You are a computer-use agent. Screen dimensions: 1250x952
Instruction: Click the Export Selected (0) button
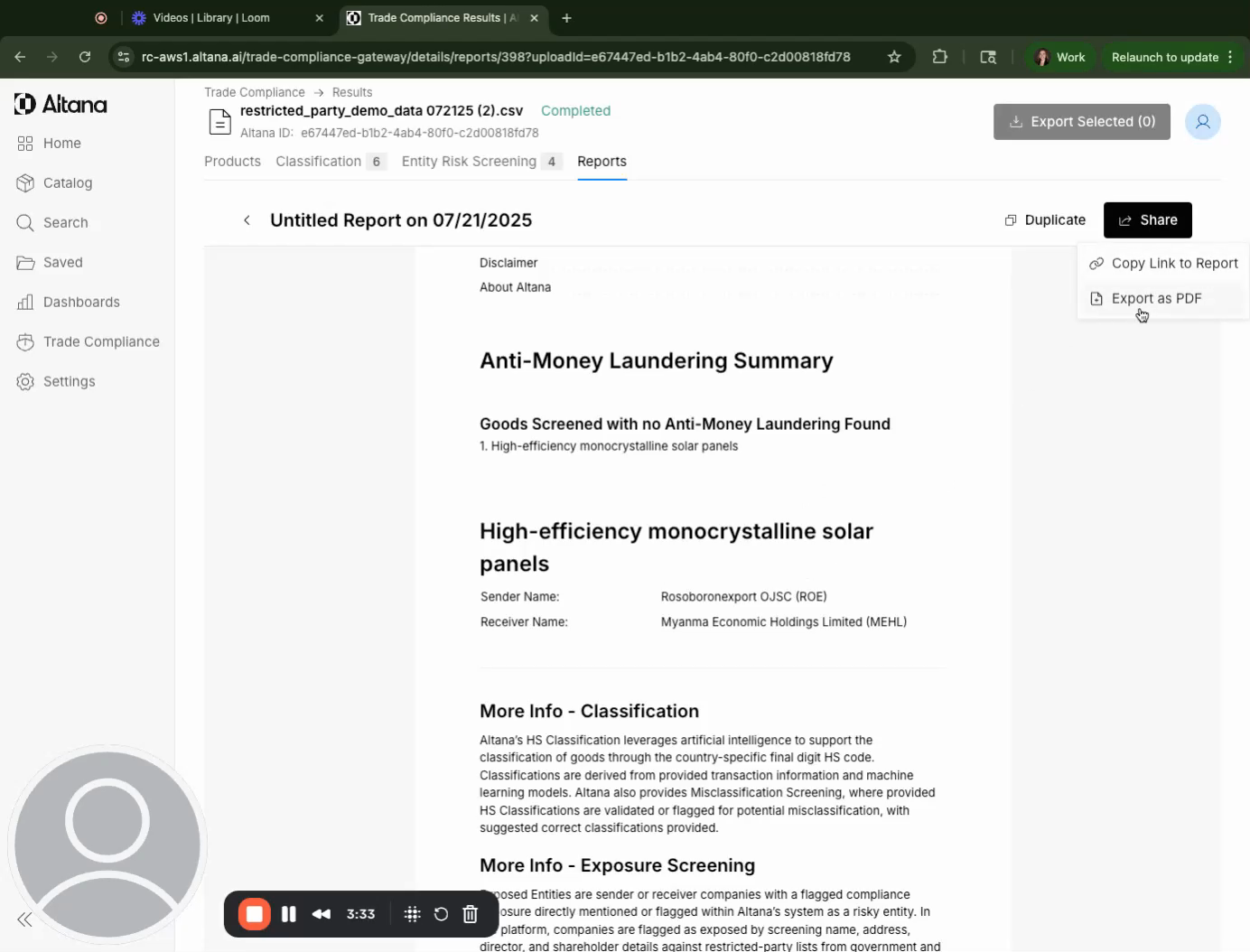pyautogui.click(x=1081, y=122)
